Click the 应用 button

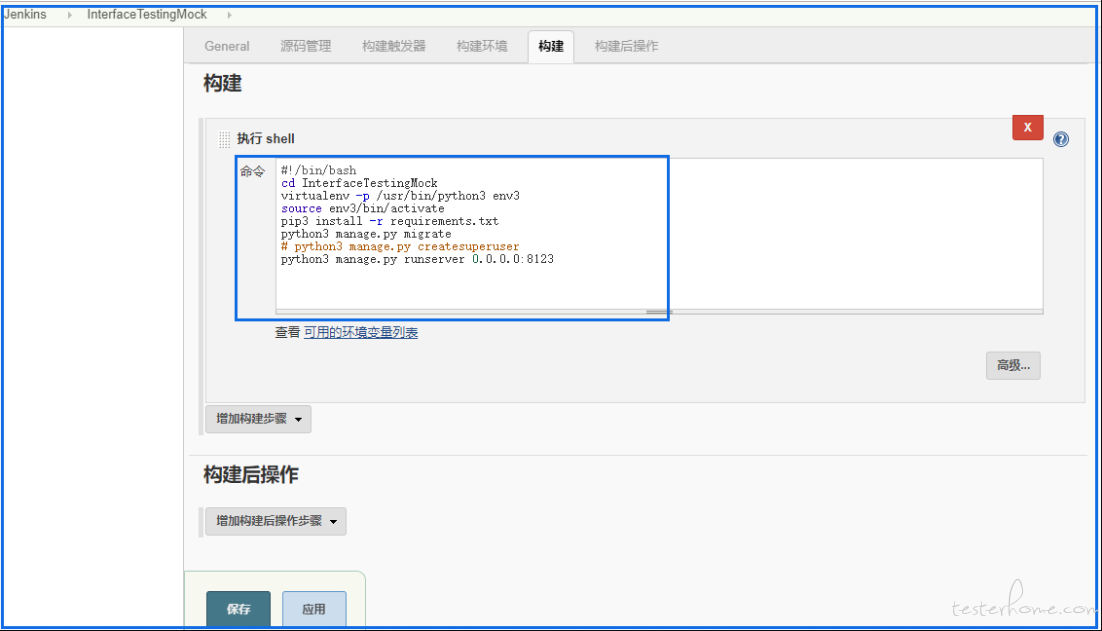pos(313,609)
